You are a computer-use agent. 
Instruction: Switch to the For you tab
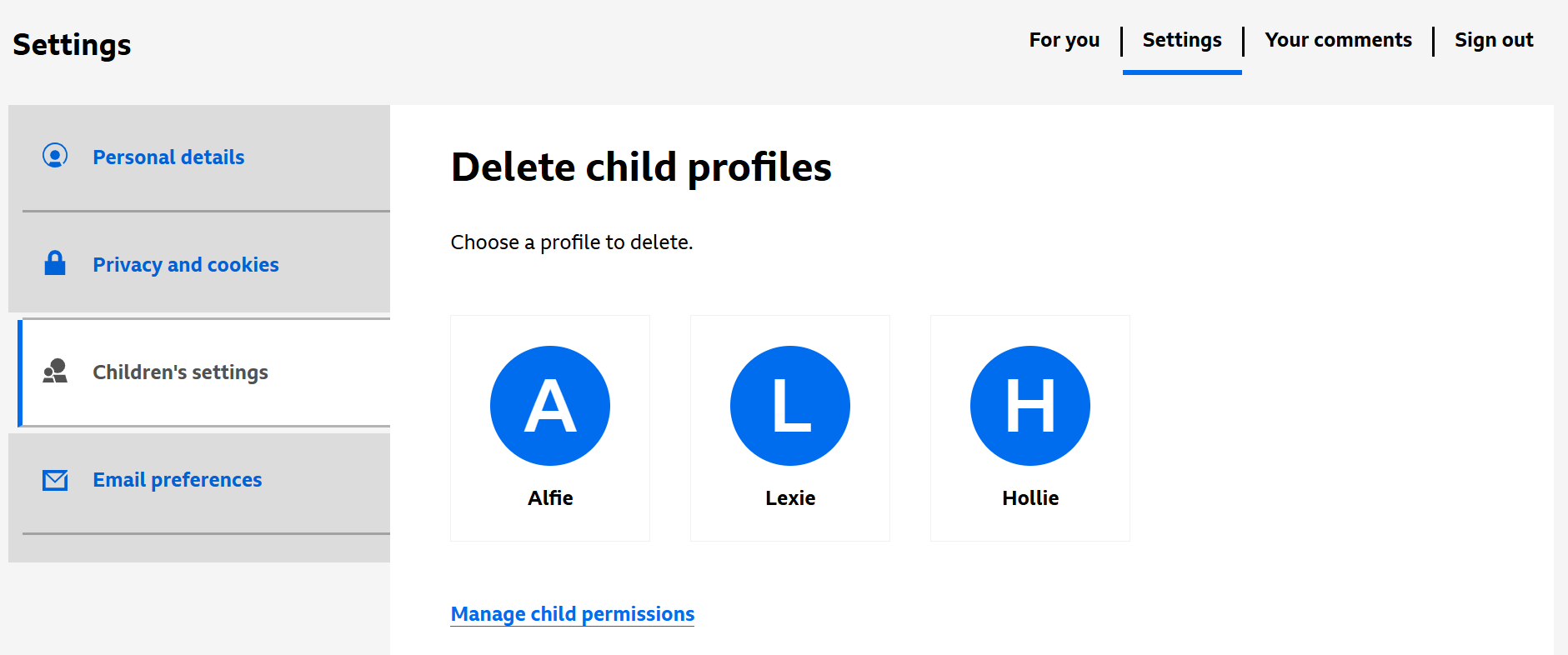(1065, 40)
